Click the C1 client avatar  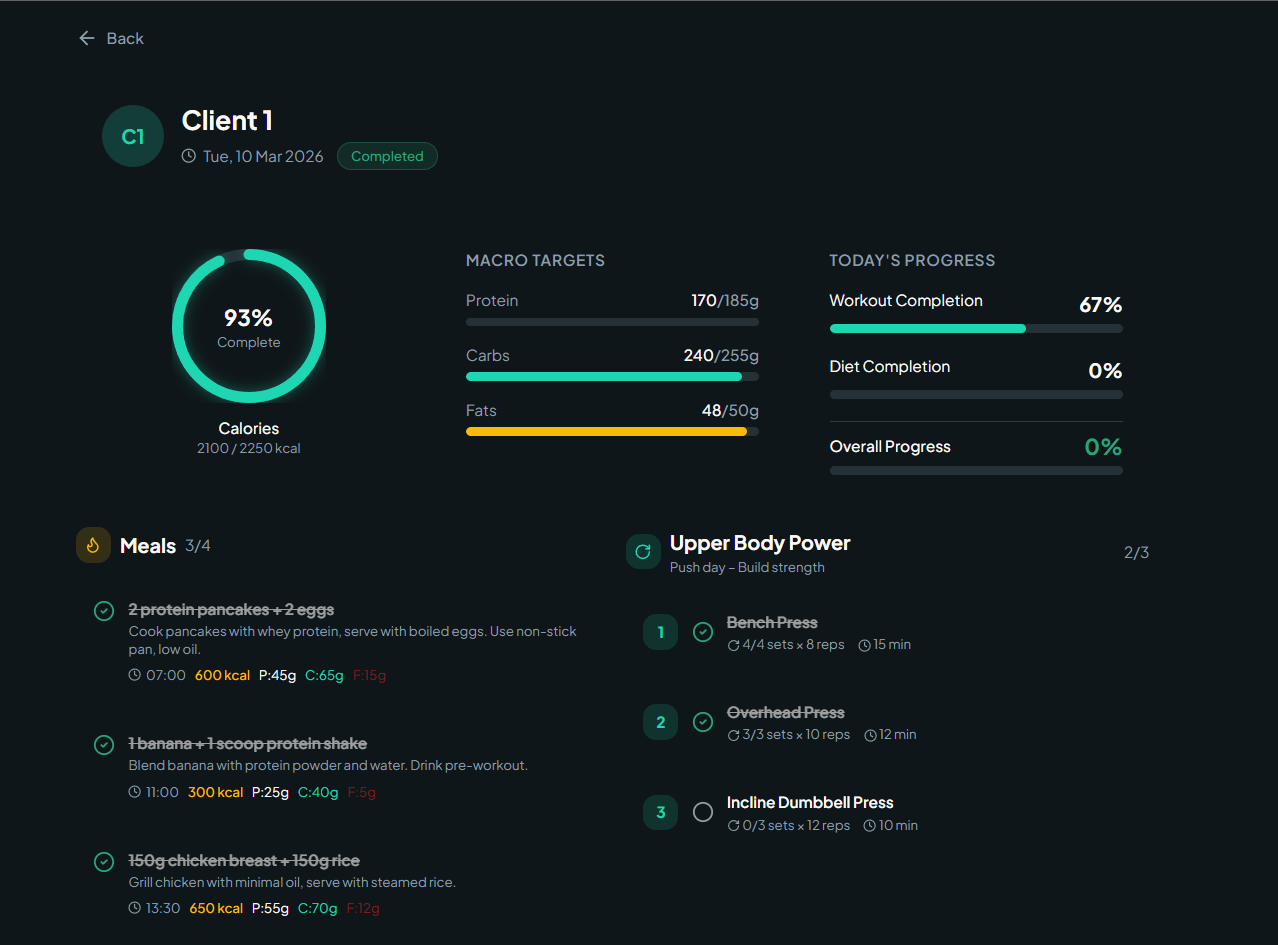(133, 136)
